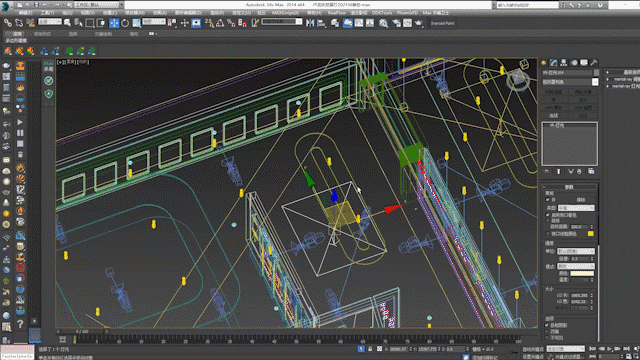
Task: Switch to the Display command panel tab
Action: tap(584, 62)
